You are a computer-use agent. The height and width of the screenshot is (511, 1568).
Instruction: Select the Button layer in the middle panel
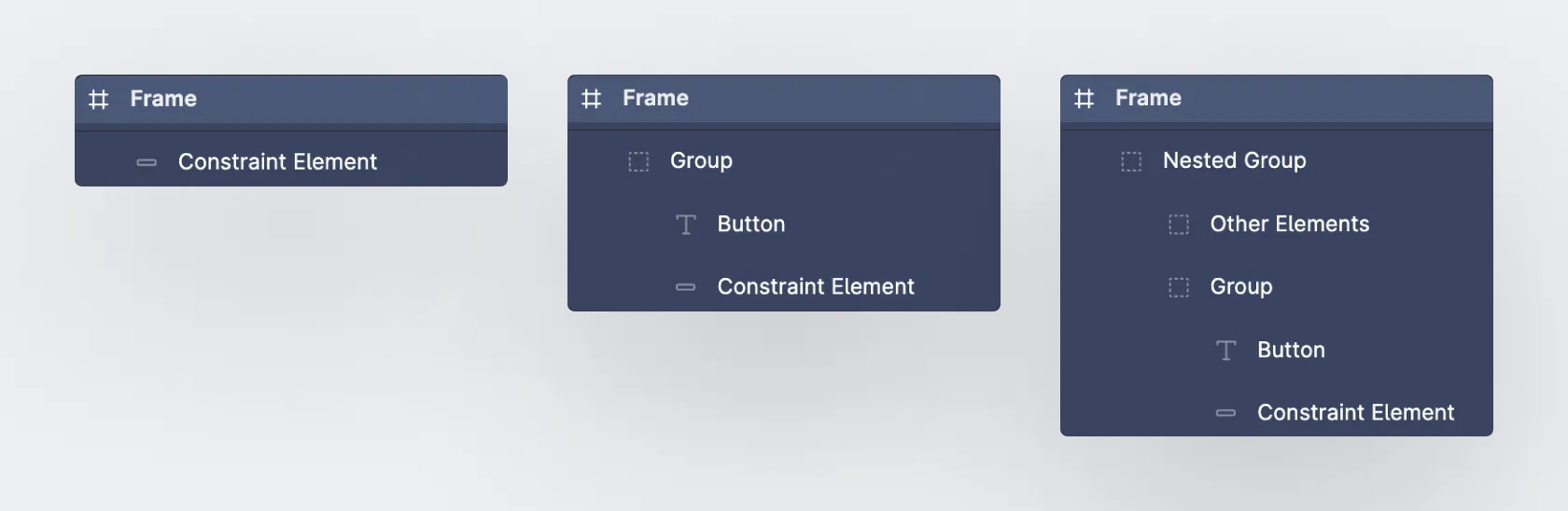(x=751, y=224)
